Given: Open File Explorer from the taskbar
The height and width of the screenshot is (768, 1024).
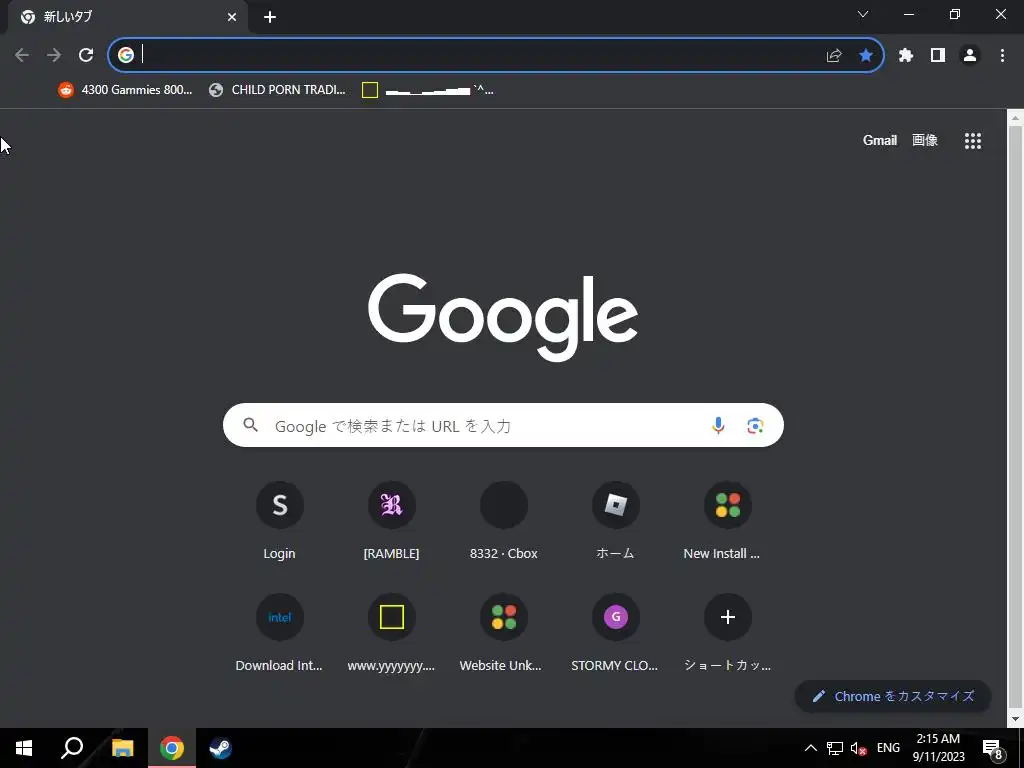Looking at the screenshot, I should point(122,748).
